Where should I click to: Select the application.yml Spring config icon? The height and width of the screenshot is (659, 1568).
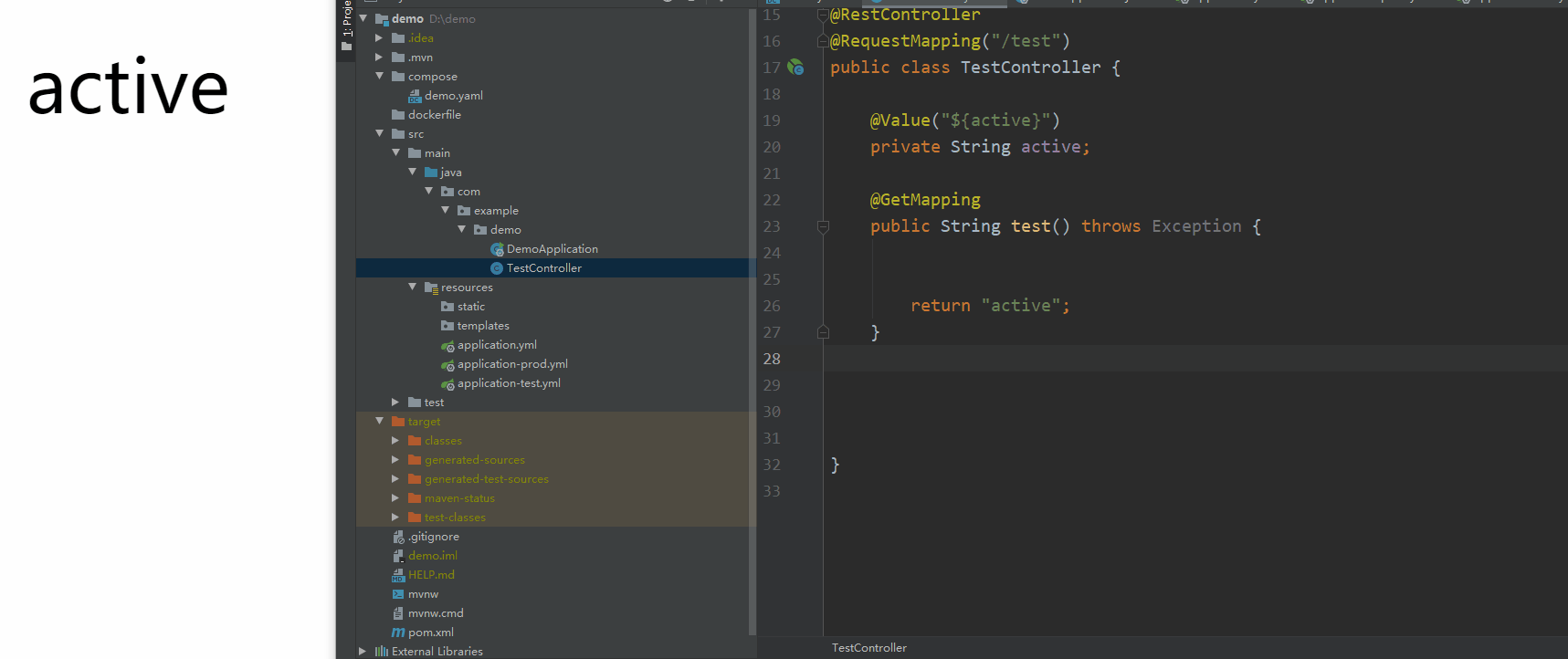[447, 345]
